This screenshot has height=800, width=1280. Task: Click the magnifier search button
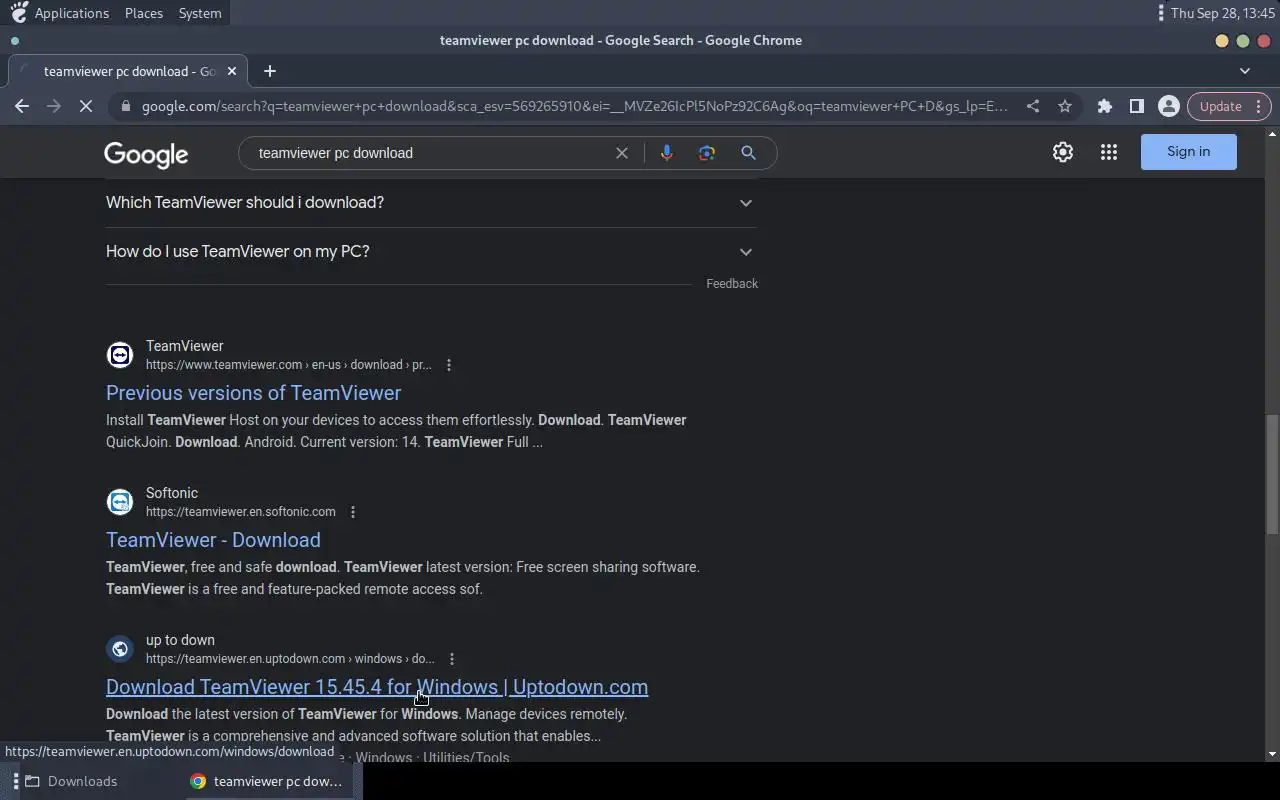pos(748,153)
